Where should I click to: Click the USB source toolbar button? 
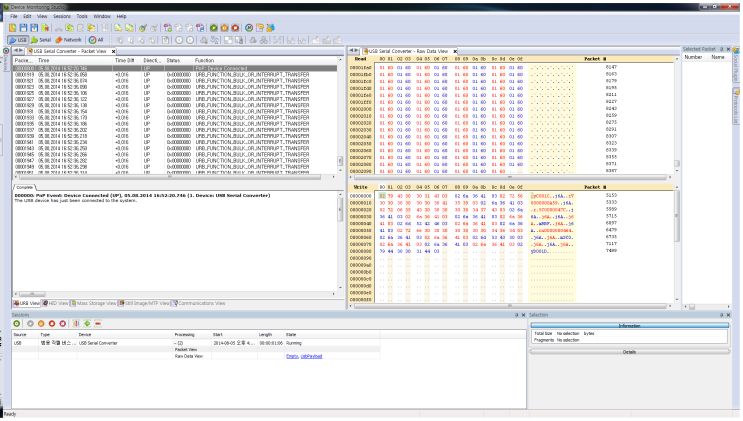coord(19,39)
